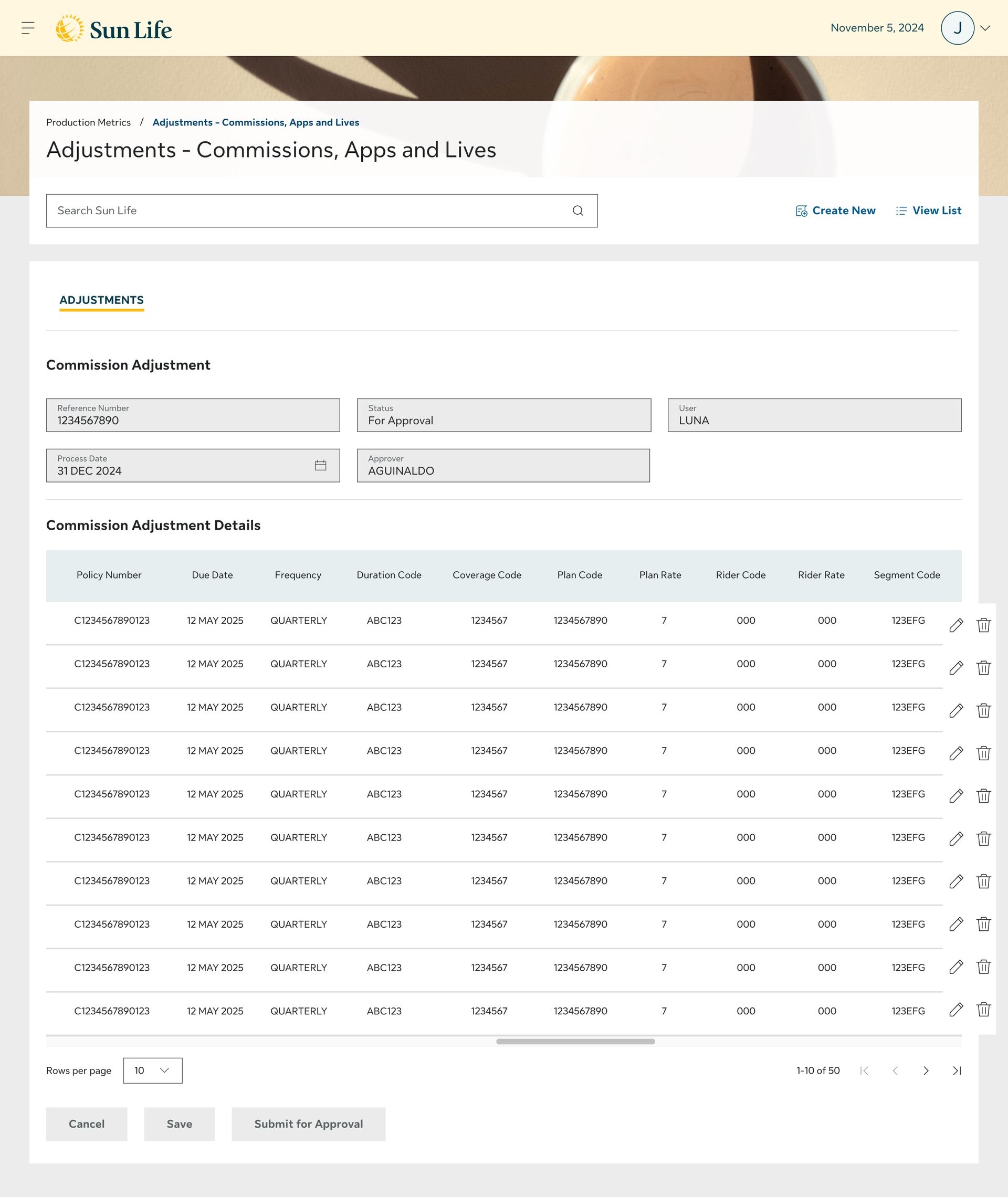Viewport: 1008px width, 1197px height.
Task: Click Submit for Approval button
Action: pyautogui.click(x=309, y=1124)
